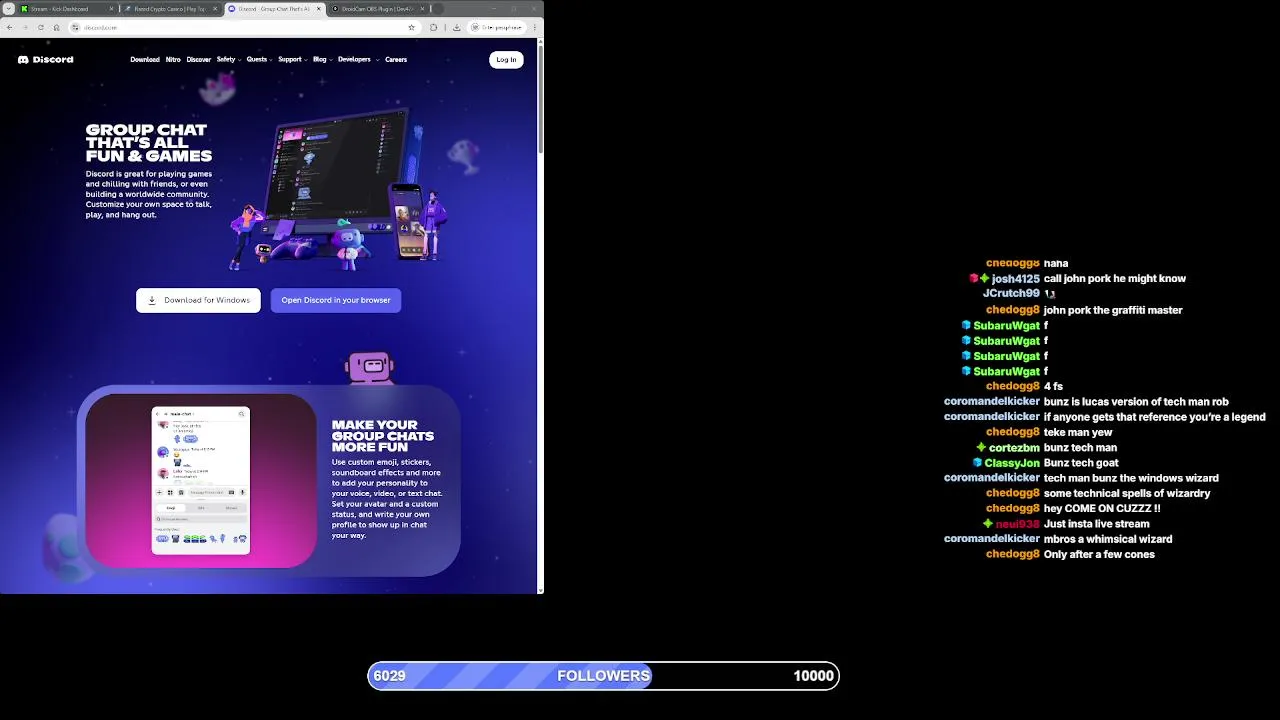Click the badge icon beside cortezbm
The image size is (1280, 720).
981,448
